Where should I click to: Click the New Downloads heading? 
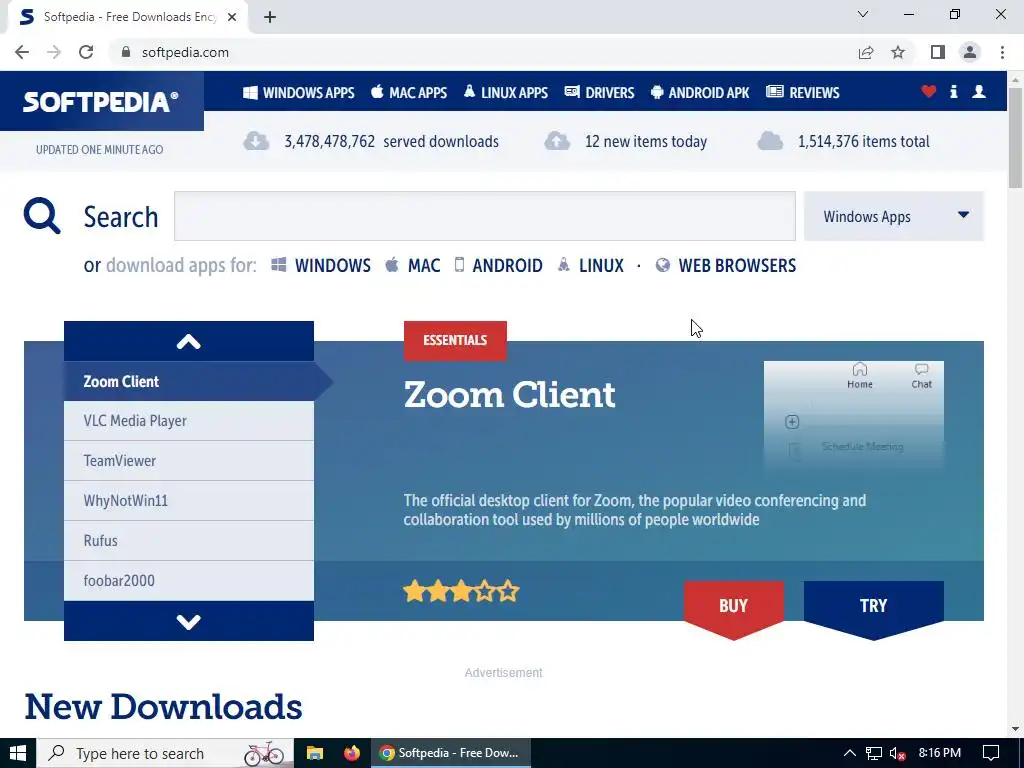(x=163, y=707)
